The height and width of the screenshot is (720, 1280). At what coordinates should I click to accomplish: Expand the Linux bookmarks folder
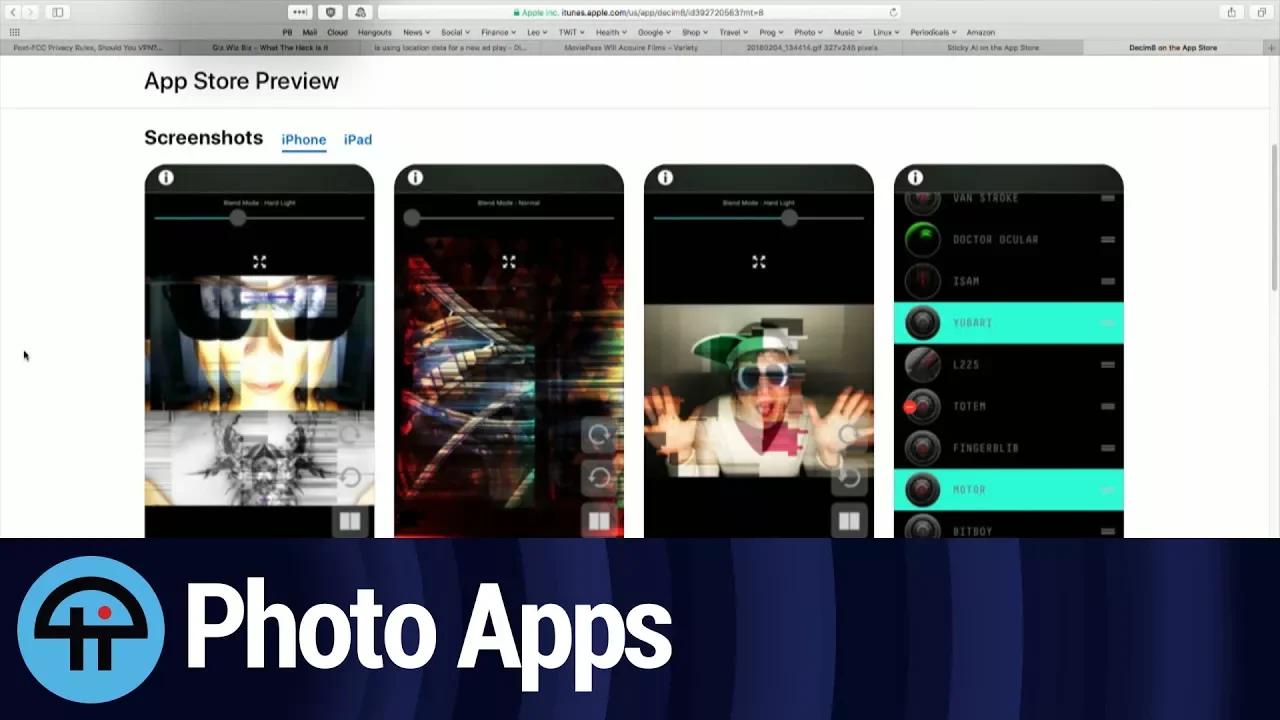(886, 32)
